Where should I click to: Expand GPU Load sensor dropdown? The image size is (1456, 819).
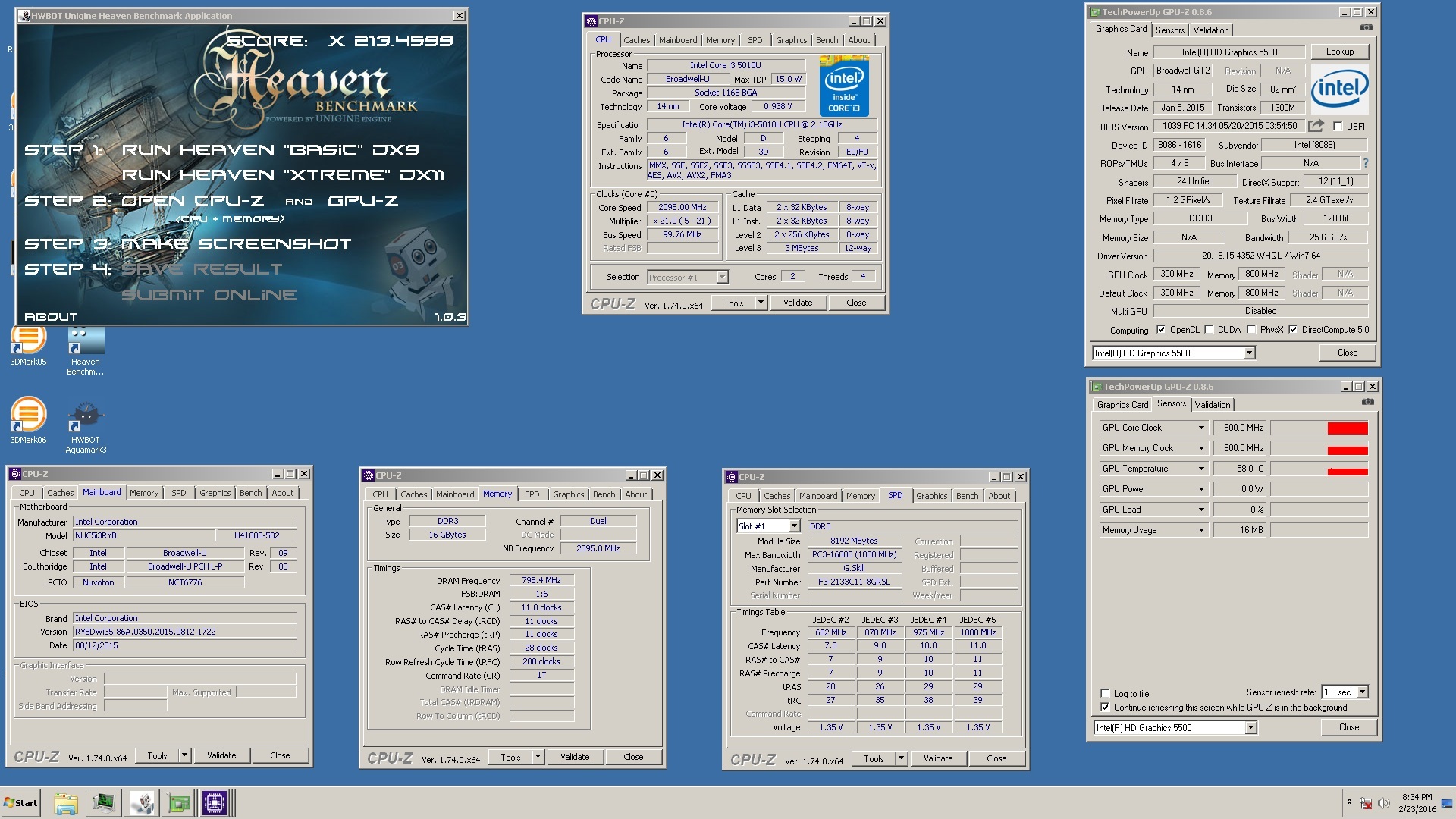1201,510
